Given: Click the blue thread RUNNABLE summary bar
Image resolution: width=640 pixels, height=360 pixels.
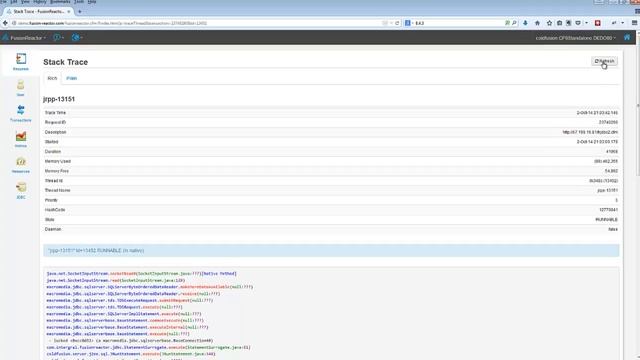Looking at the screenshot, I should click(x=331, y=251).
